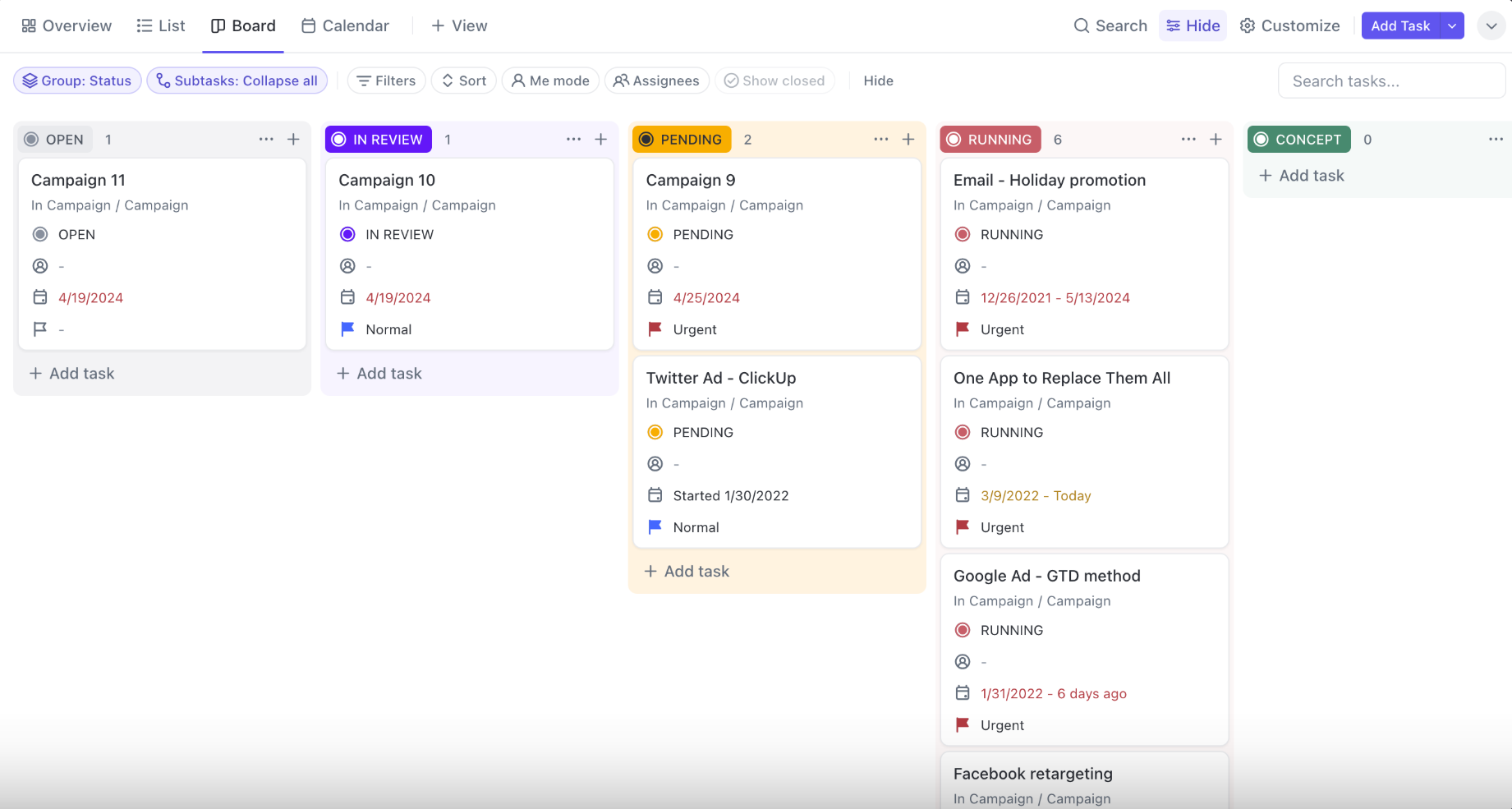
Task: Open the three-dot menu of IN REVIEW column
Action: click(x=573, y=140)
